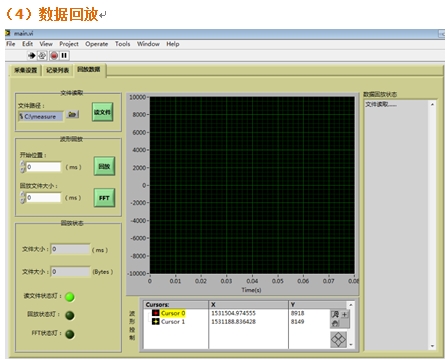Click the Y column header in cursor legend
This screenshot has width=446, height=360.
[318, 304]
